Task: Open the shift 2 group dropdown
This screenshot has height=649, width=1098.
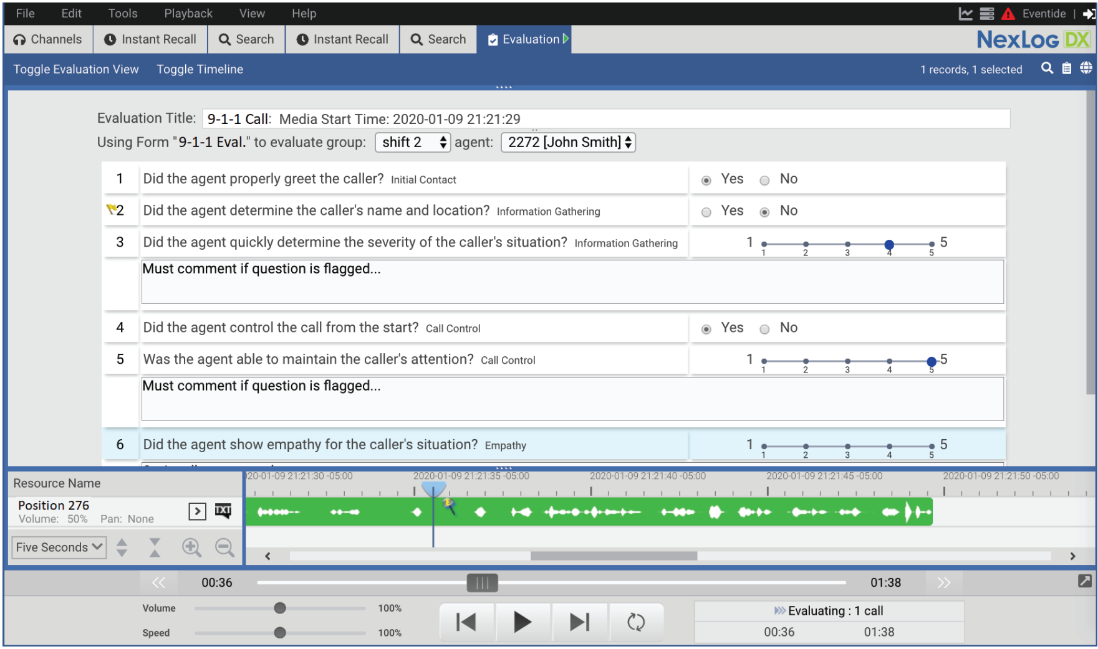Action: coord(414,142)
